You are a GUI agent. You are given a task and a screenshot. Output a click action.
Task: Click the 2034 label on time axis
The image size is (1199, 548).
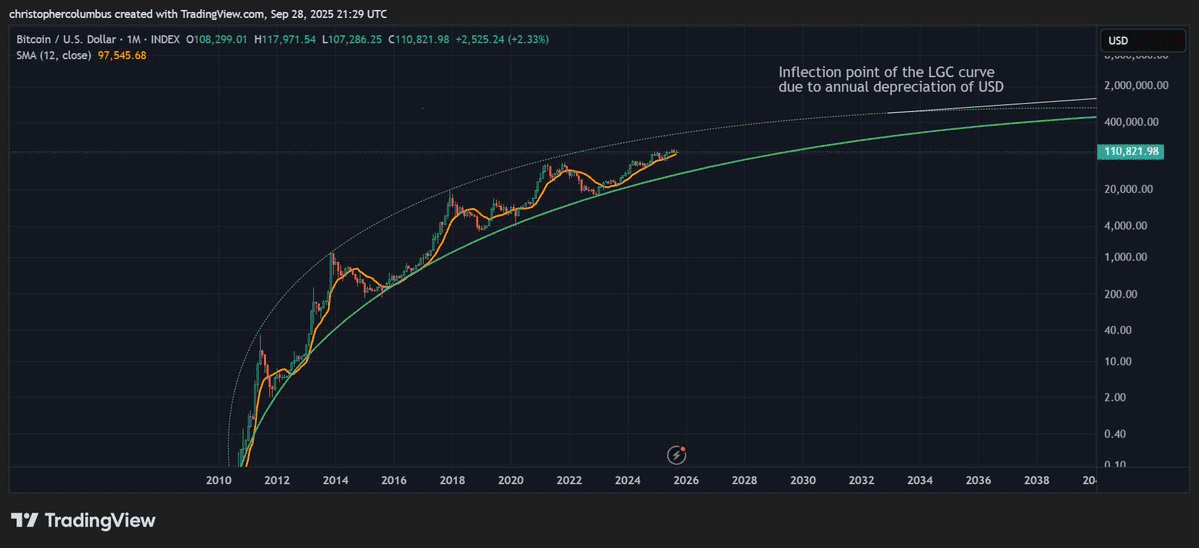920,481
